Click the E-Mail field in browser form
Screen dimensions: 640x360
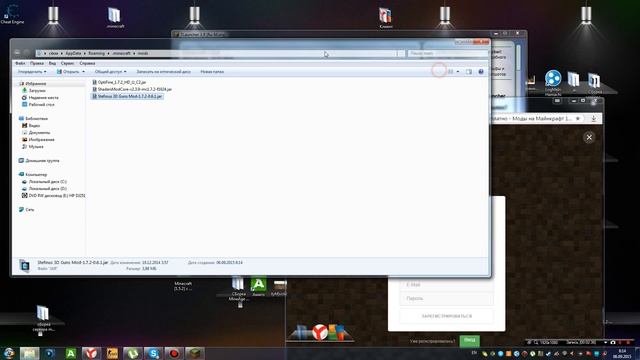click(446, 284)
